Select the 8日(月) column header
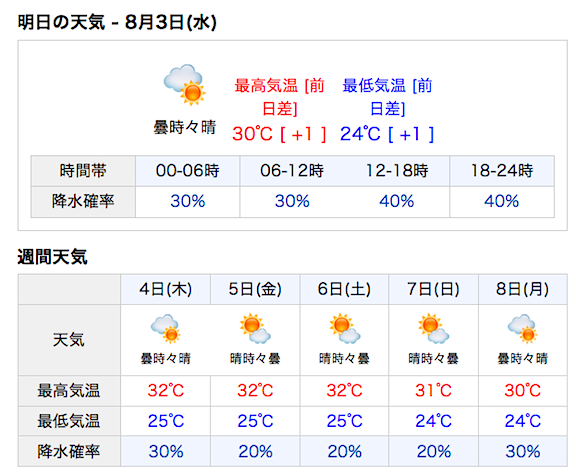This screenshot has width=576, height=476. (523, 289)
